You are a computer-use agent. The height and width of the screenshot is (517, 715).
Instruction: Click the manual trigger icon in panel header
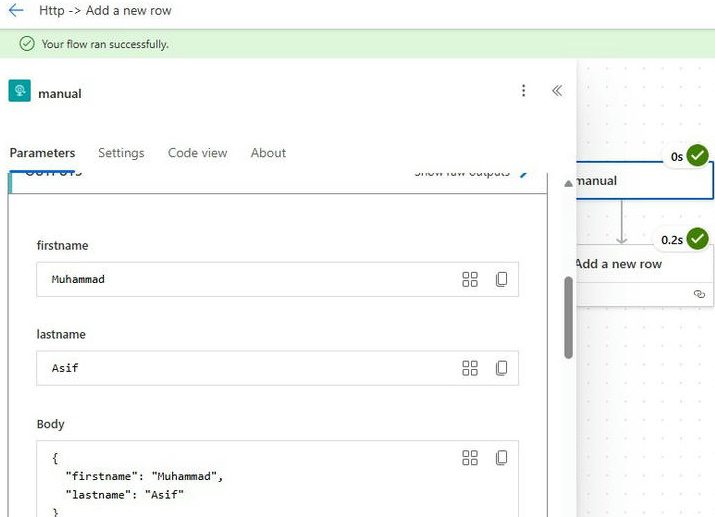click(x=19, y=92)
